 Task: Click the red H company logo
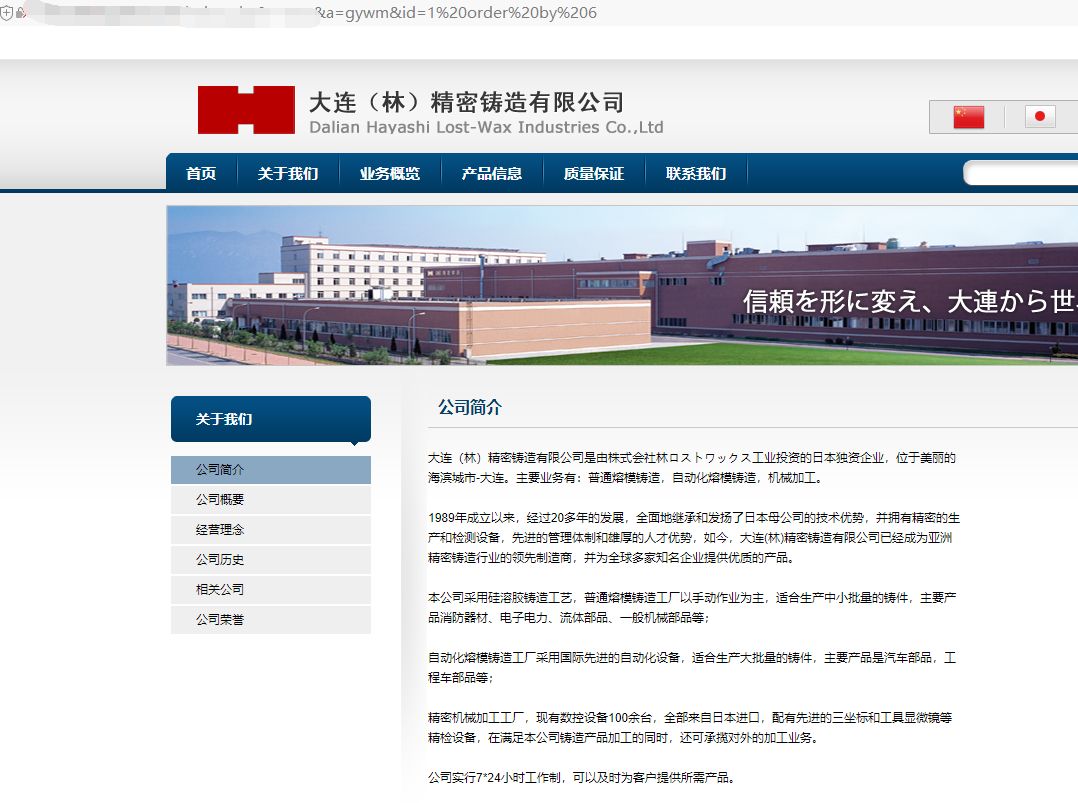pos(246,110)
